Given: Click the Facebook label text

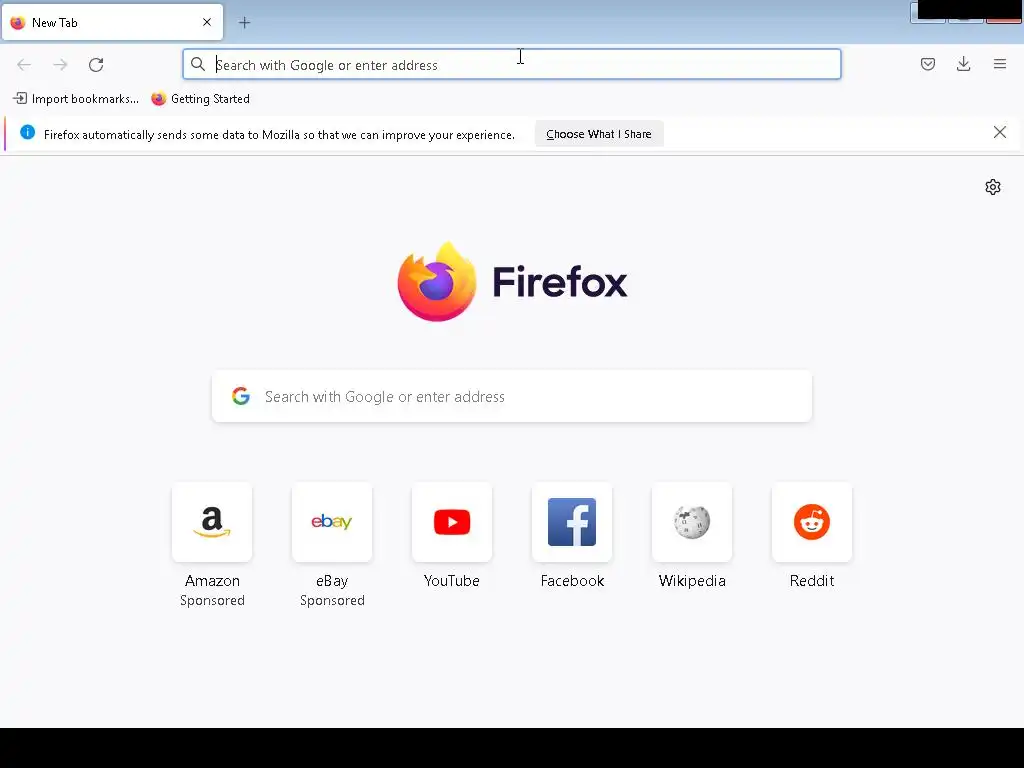Looking at the screenshot, I should (x=572, y=581).
